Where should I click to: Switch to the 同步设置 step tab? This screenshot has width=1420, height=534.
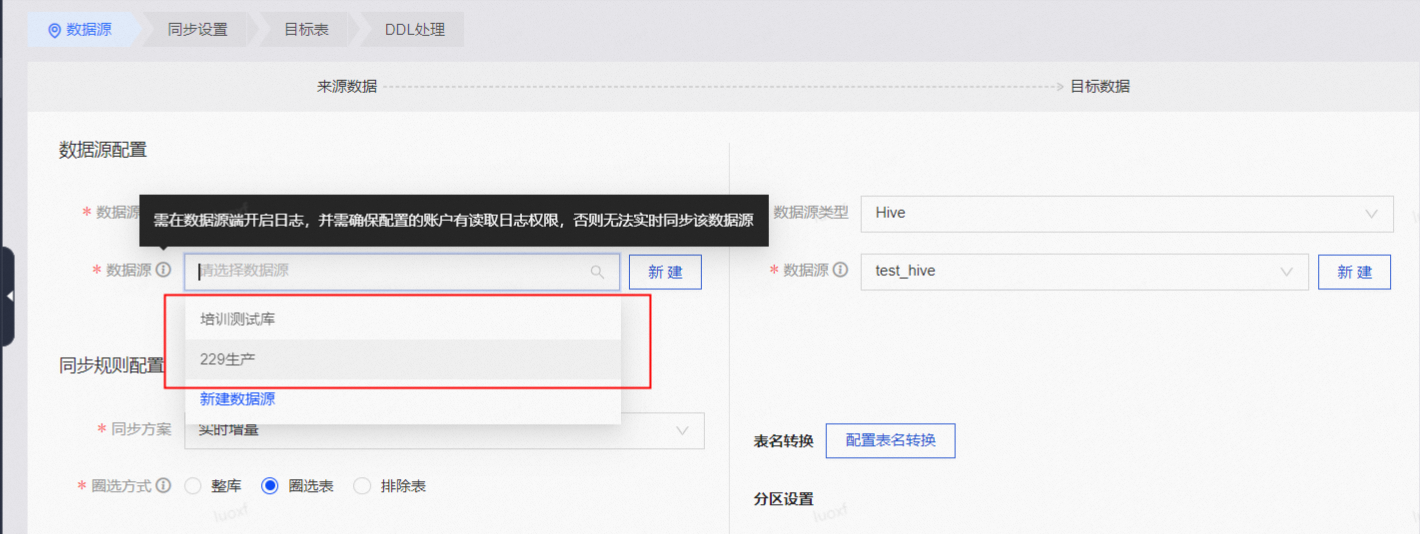198,30
